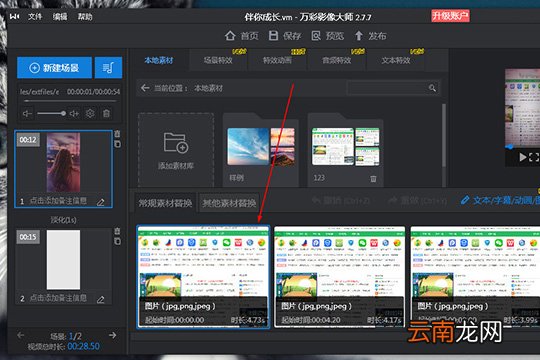Switch to 场景特效 tab

point(218,60)
